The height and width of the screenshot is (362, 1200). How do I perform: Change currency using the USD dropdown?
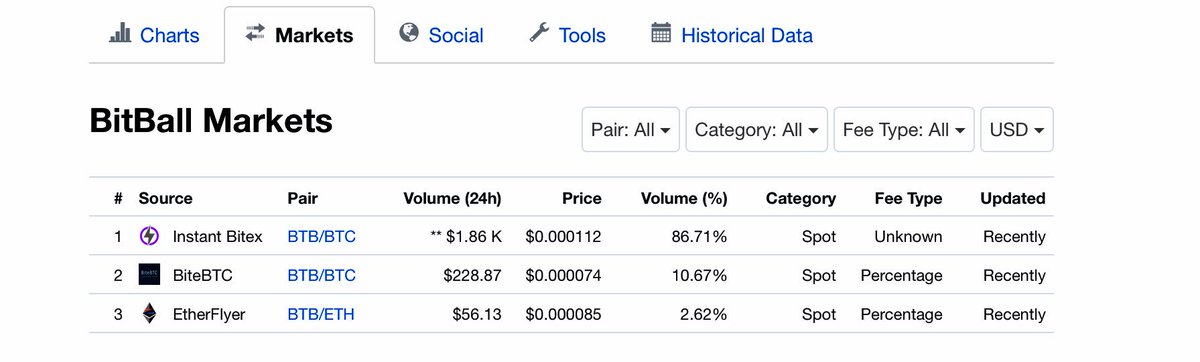[x=1017, y=130]
